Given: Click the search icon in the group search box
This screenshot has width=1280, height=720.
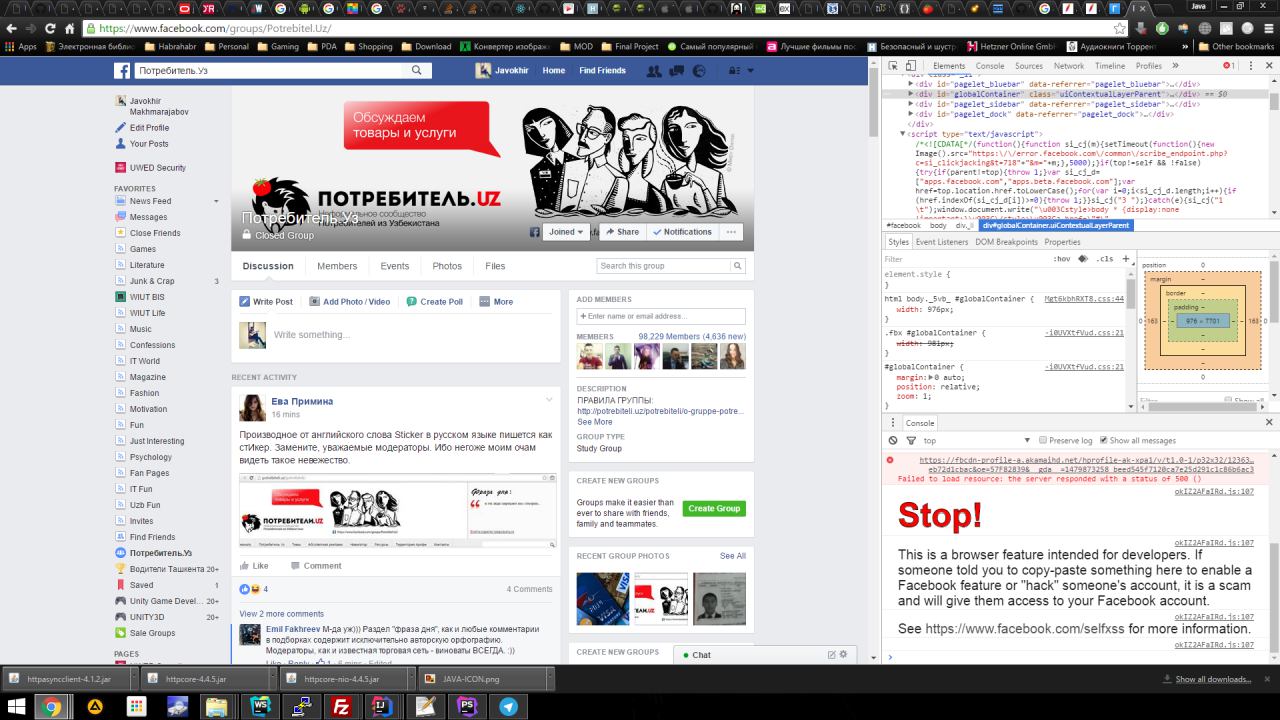Looking at the screenshot, I should point(738,266).
